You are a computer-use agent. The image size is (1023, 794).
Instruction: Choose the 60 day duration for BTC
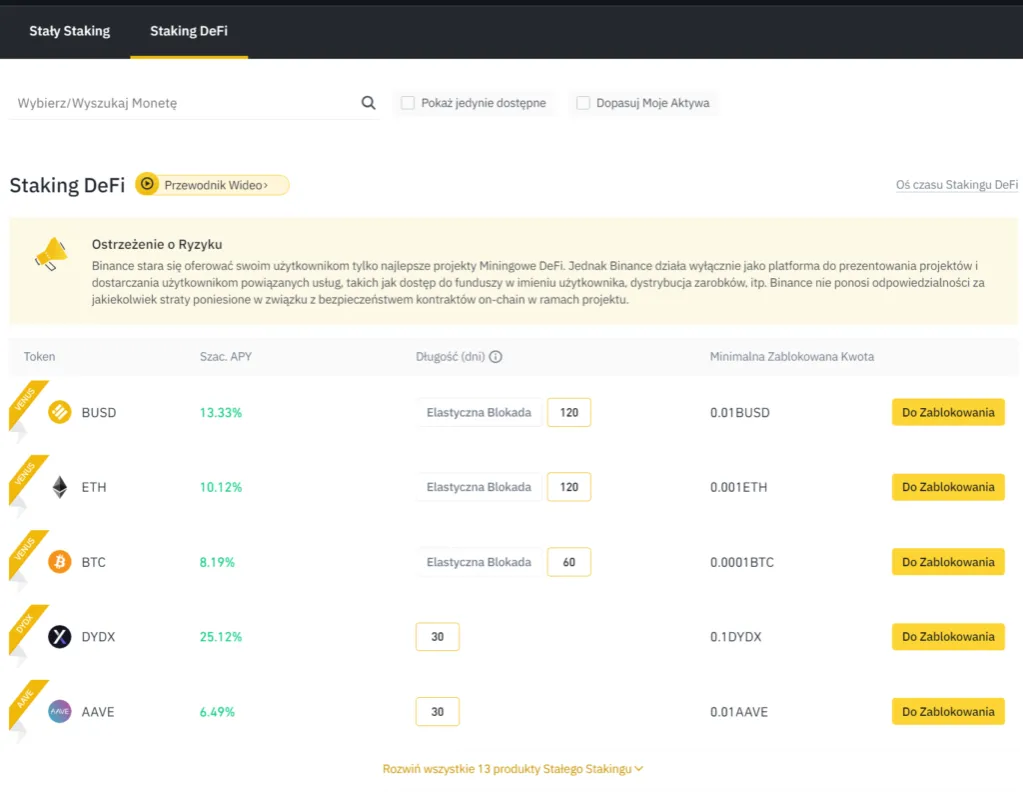(x=569, y=562)
